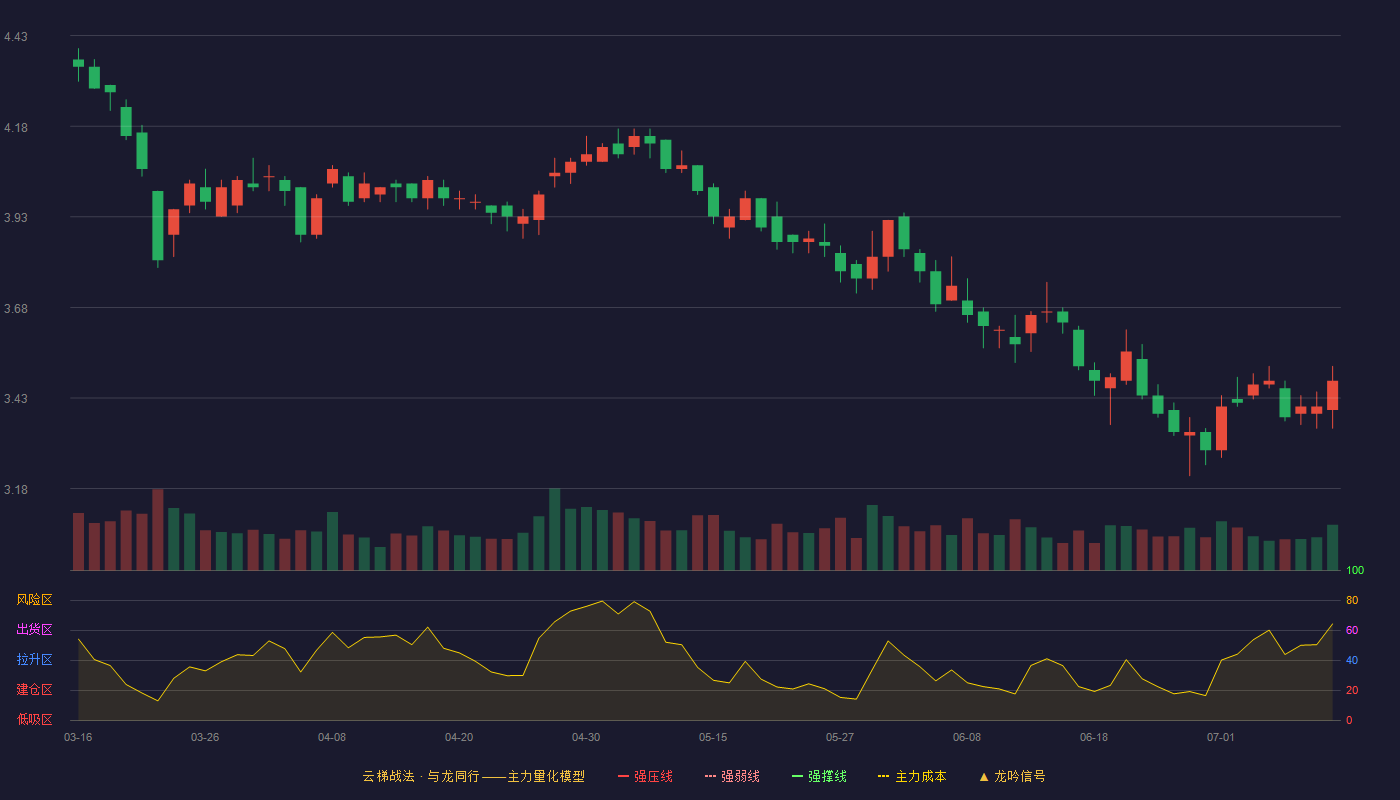This screenshot has height=800, width=1400.
Task: Click the 建仓区 zone label
Action: (34, 690)
